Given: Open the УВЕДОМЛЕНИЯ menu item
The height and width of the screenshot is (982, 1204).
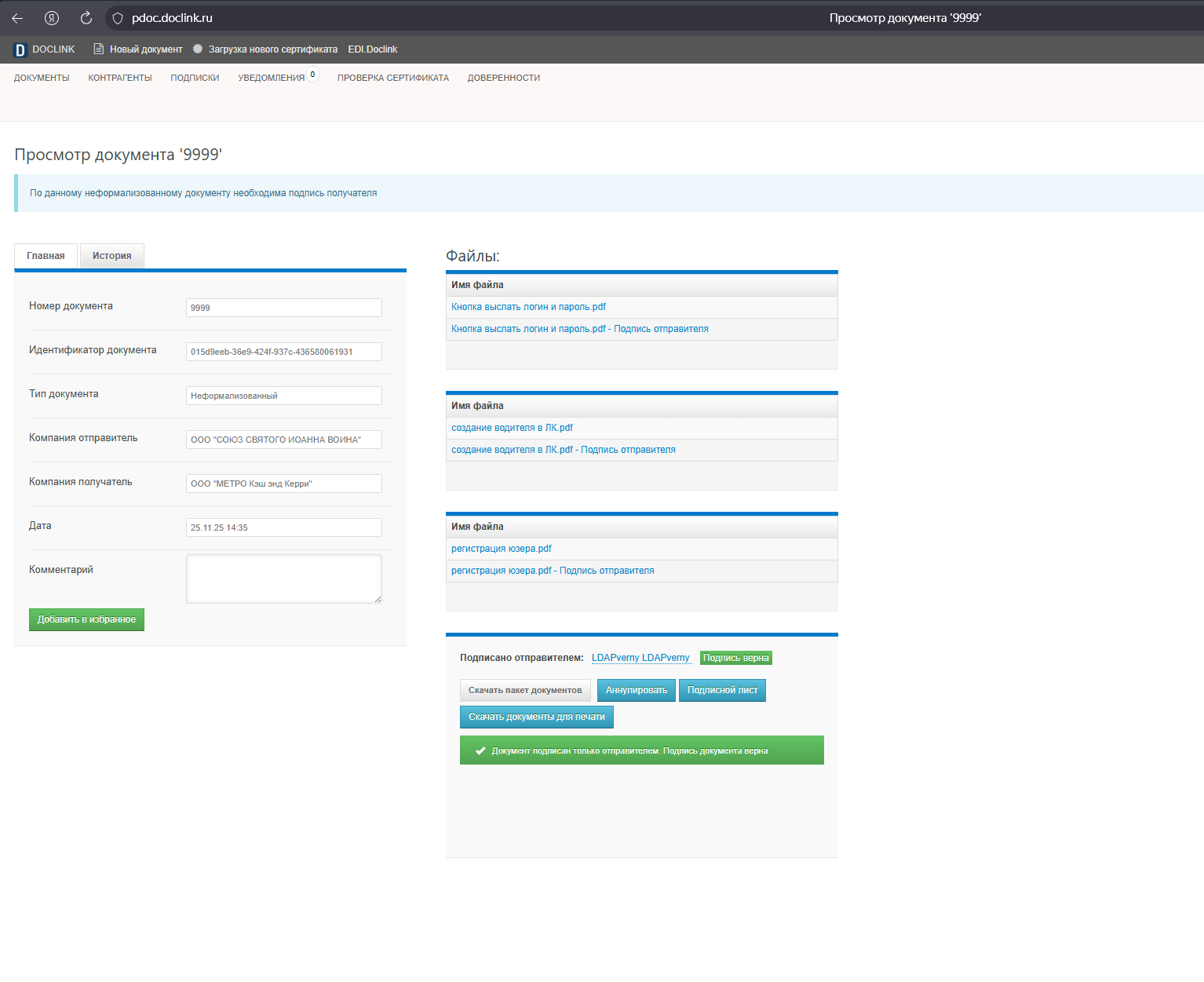Looking at the screenshot, I should point(272,78).
